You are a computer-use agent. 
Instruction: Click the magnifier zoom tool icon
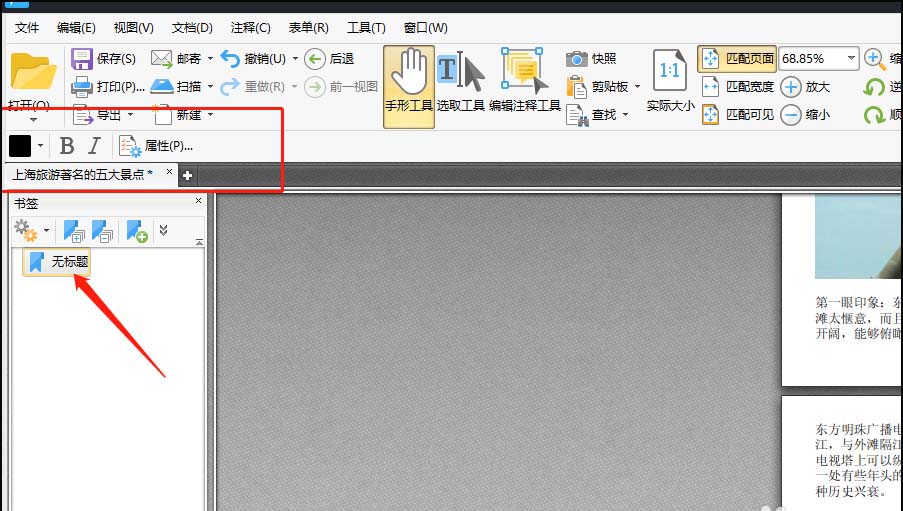(875, 59)
